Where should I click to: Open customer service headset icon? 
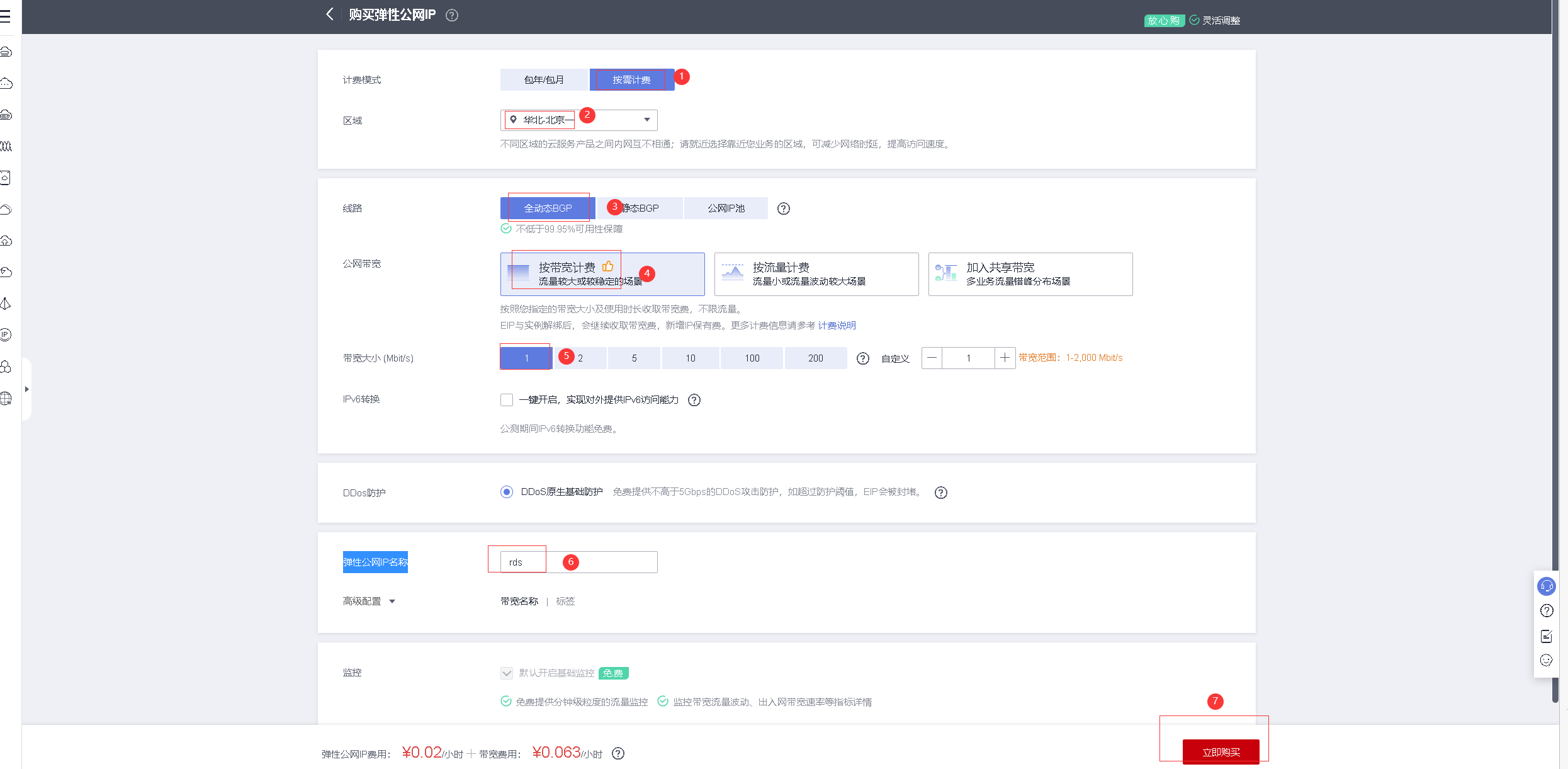(1546, 586)
